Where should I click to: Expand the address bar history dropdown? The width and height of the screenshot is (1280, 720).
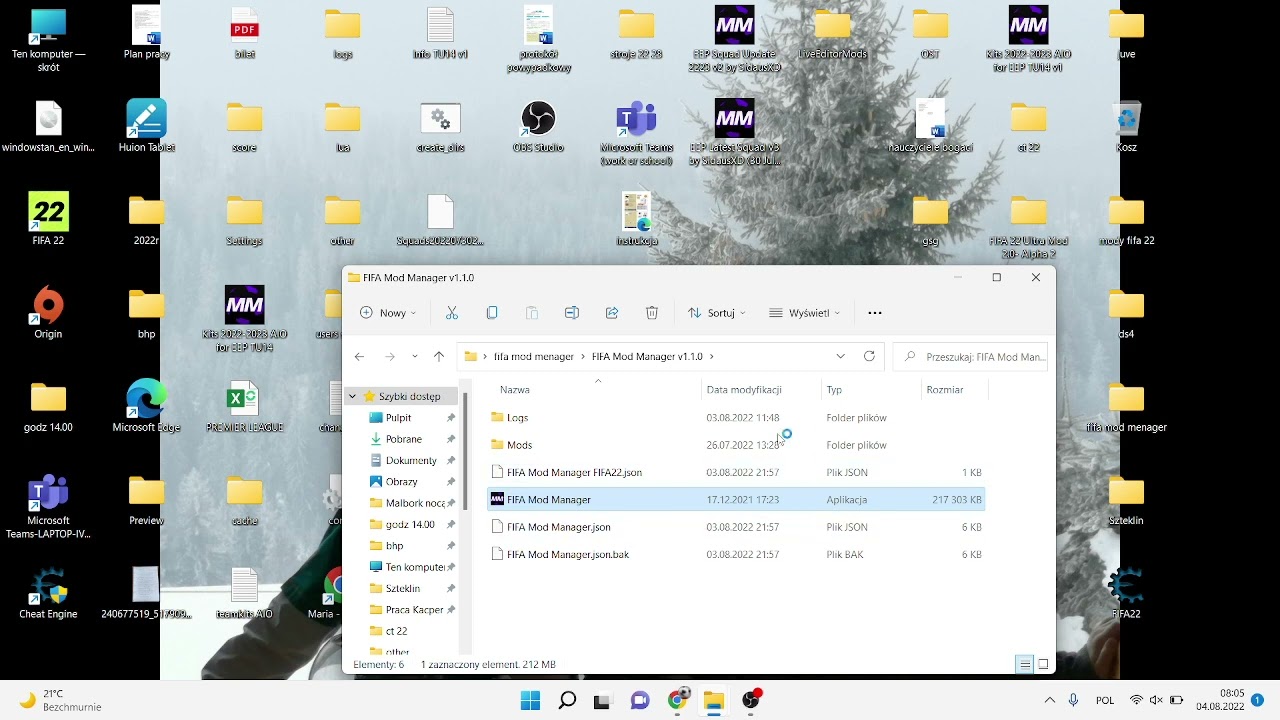[x=840, y=357]
